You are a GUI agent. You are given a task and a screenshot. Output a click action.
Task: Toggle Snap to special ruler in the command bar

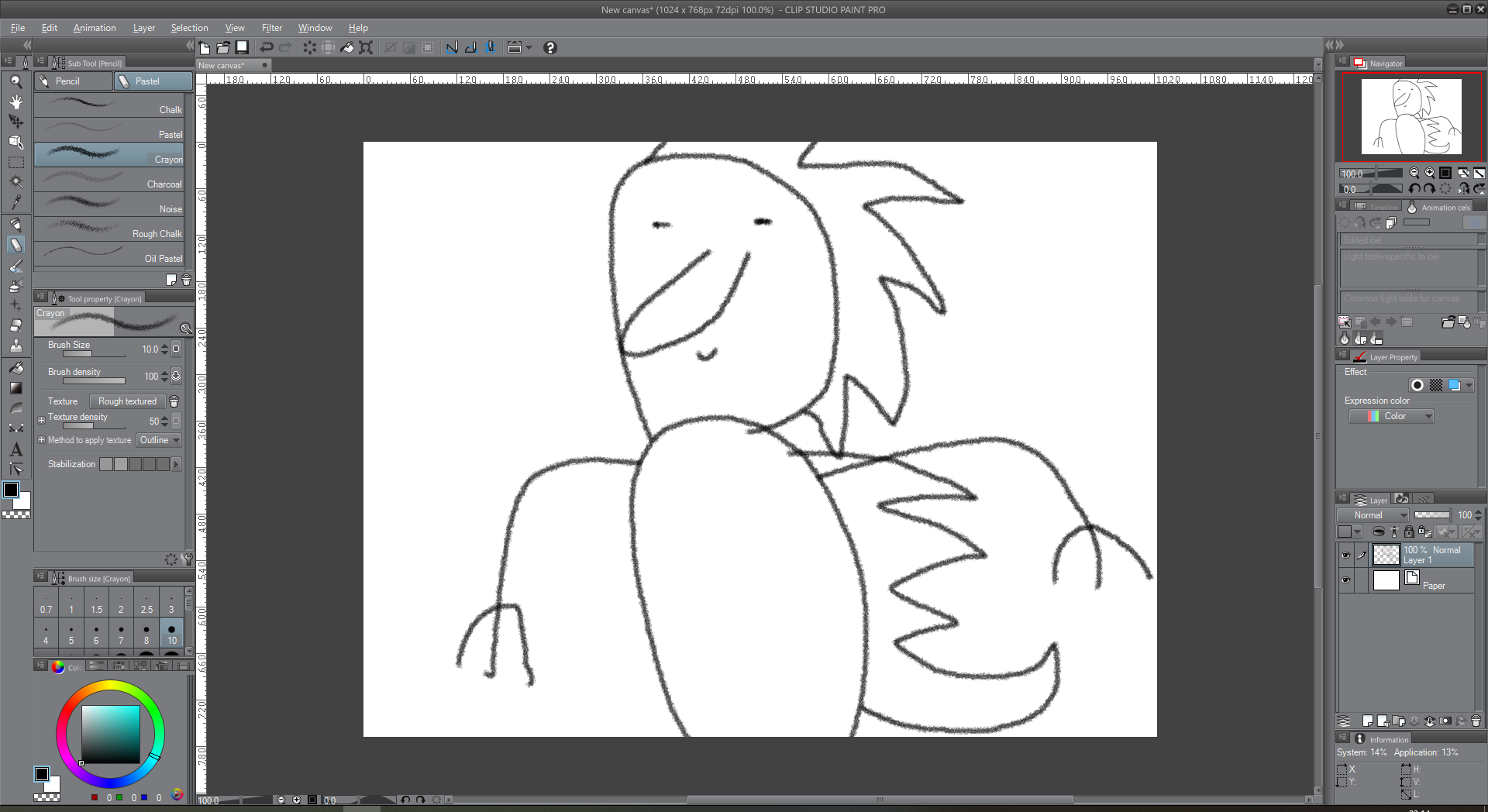pyautogui.click(x=470, y=48)
